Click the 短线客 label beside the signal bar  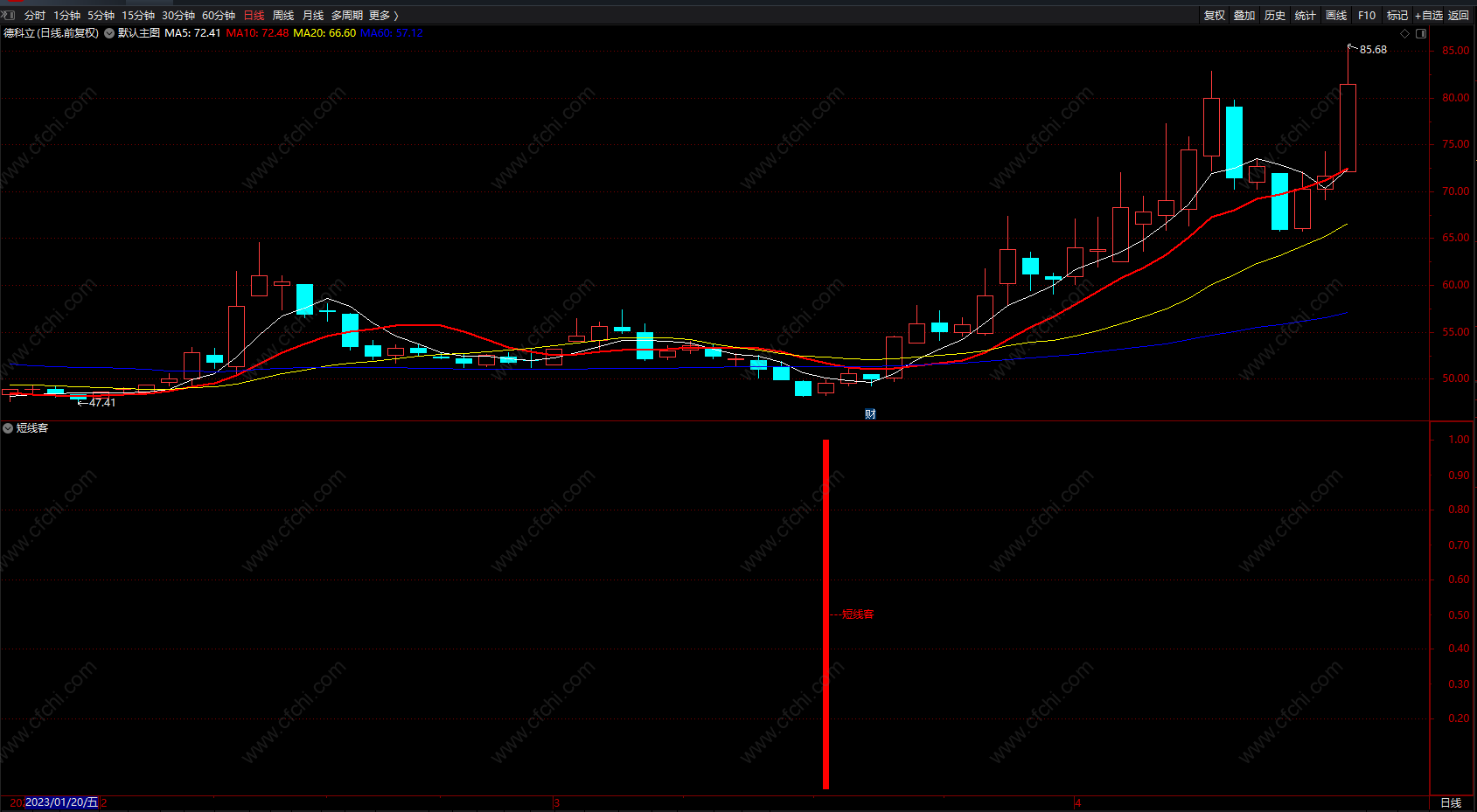tap(858, 614)
